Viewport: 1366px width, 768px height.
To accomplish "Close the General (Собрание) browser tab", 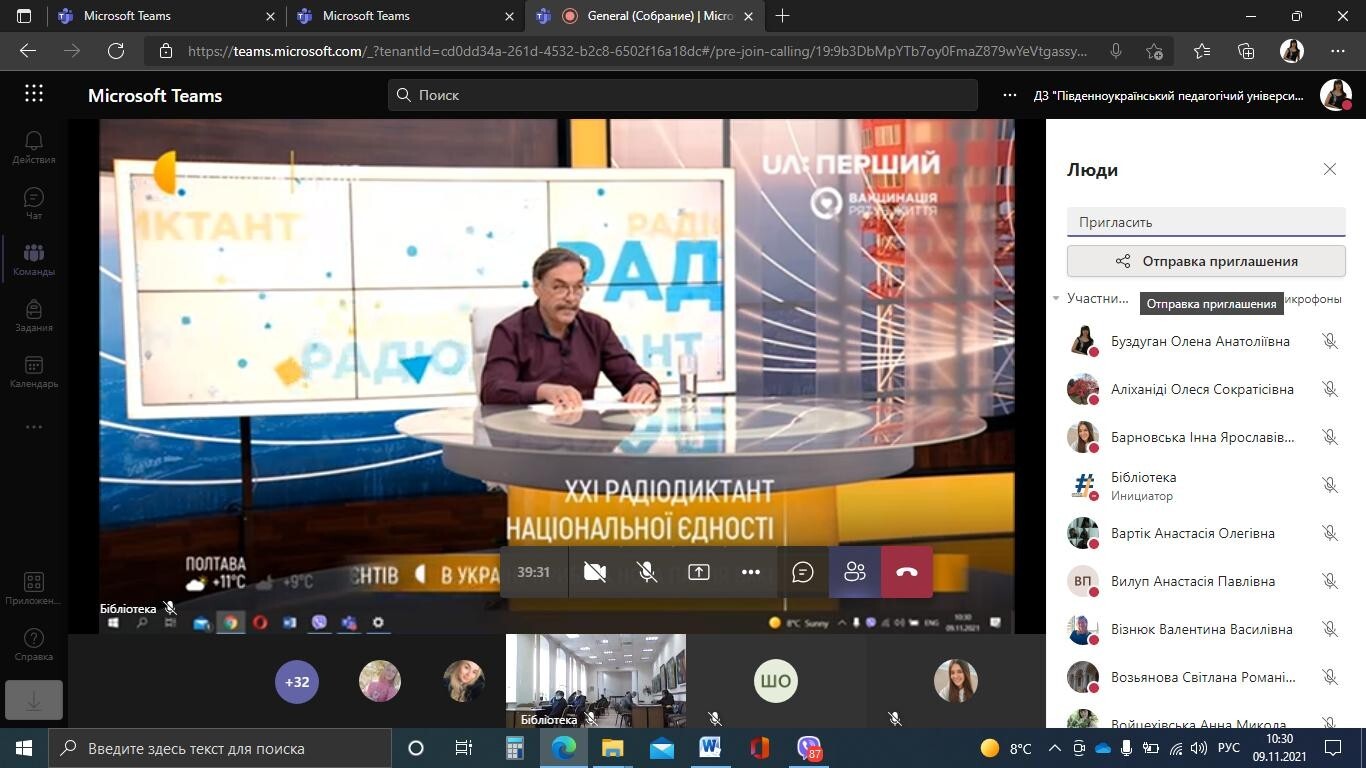I will [748, 16].
